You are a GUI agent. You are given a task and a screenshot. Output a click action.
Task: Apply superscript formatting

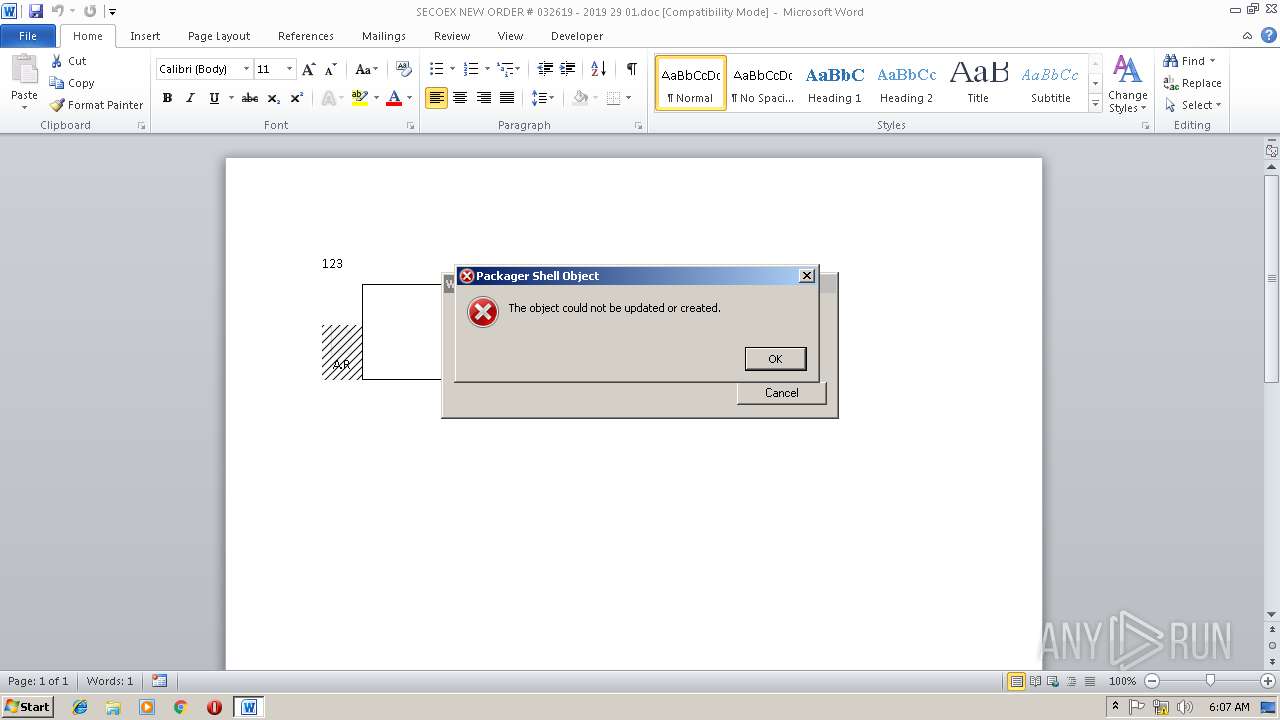(297, 98)
